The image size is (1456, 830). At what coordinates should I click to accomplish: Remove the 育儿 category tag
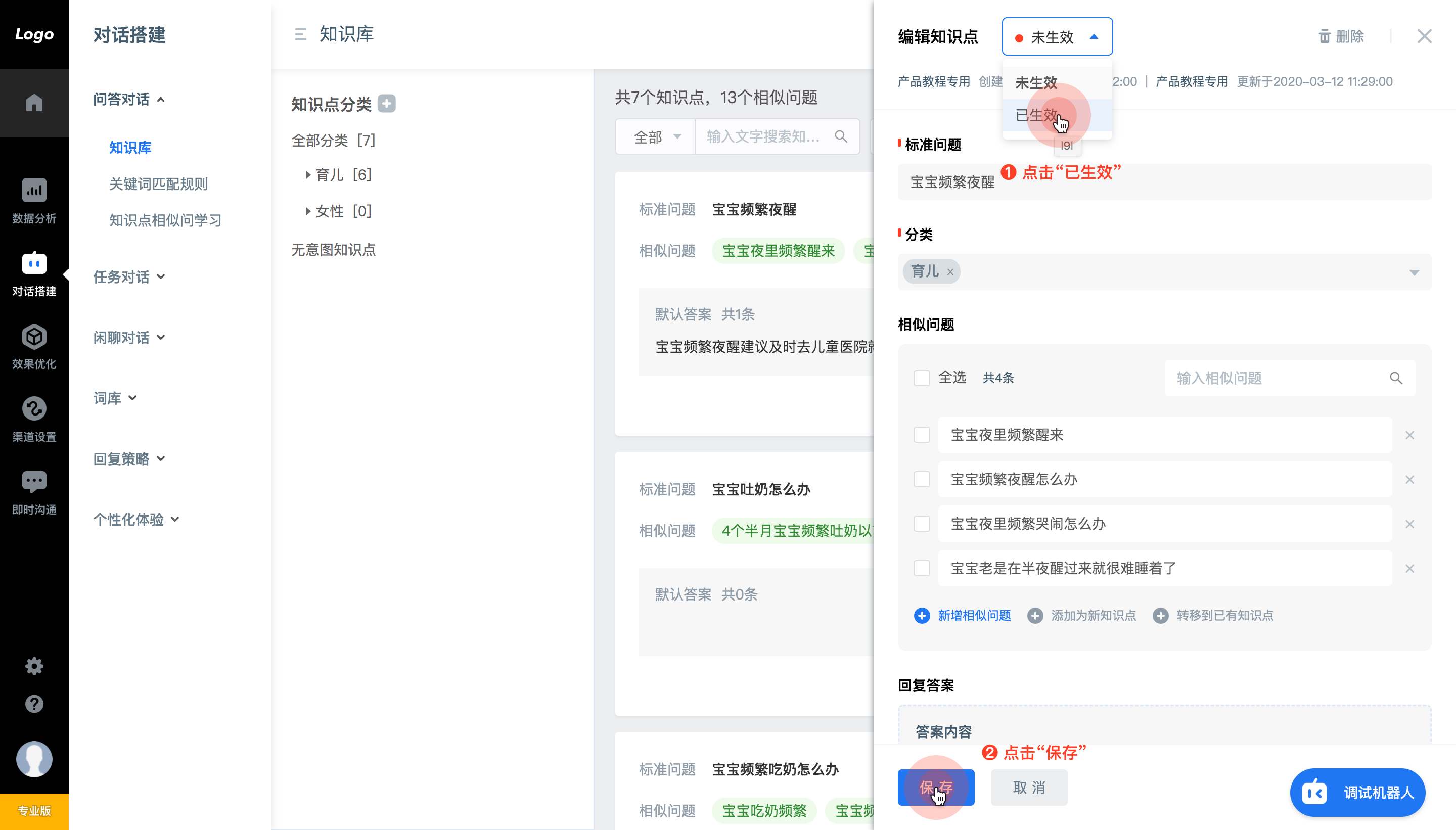click(950, 272)
